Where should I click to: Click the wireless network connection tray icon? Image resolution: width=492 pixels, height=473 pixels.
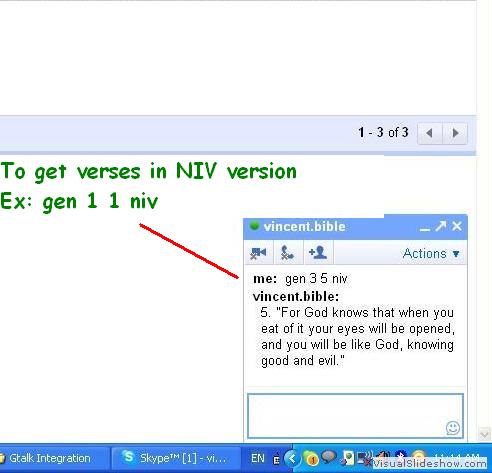pos(365,458)
